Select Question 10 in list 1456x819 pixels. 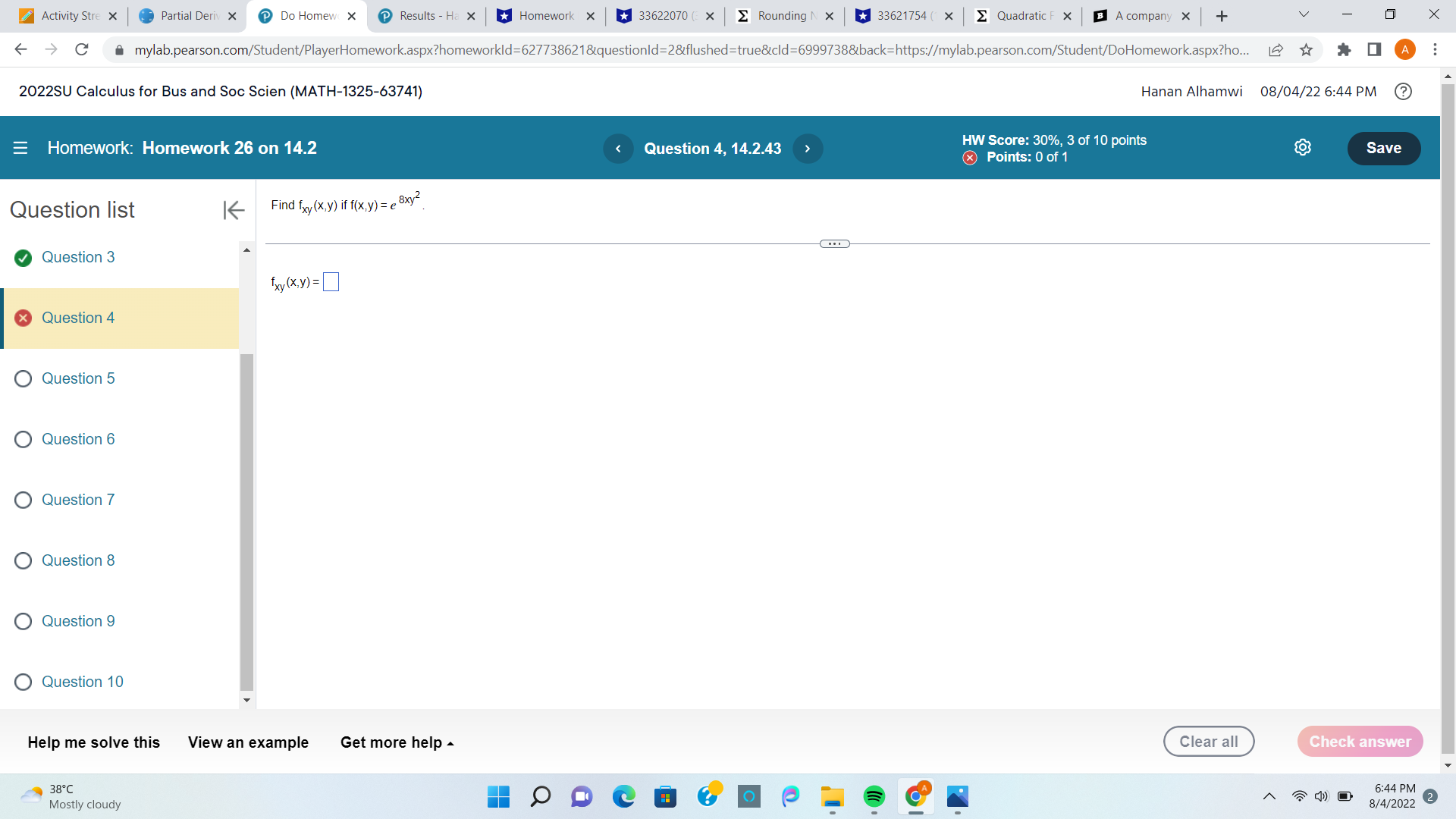[82, 682]
